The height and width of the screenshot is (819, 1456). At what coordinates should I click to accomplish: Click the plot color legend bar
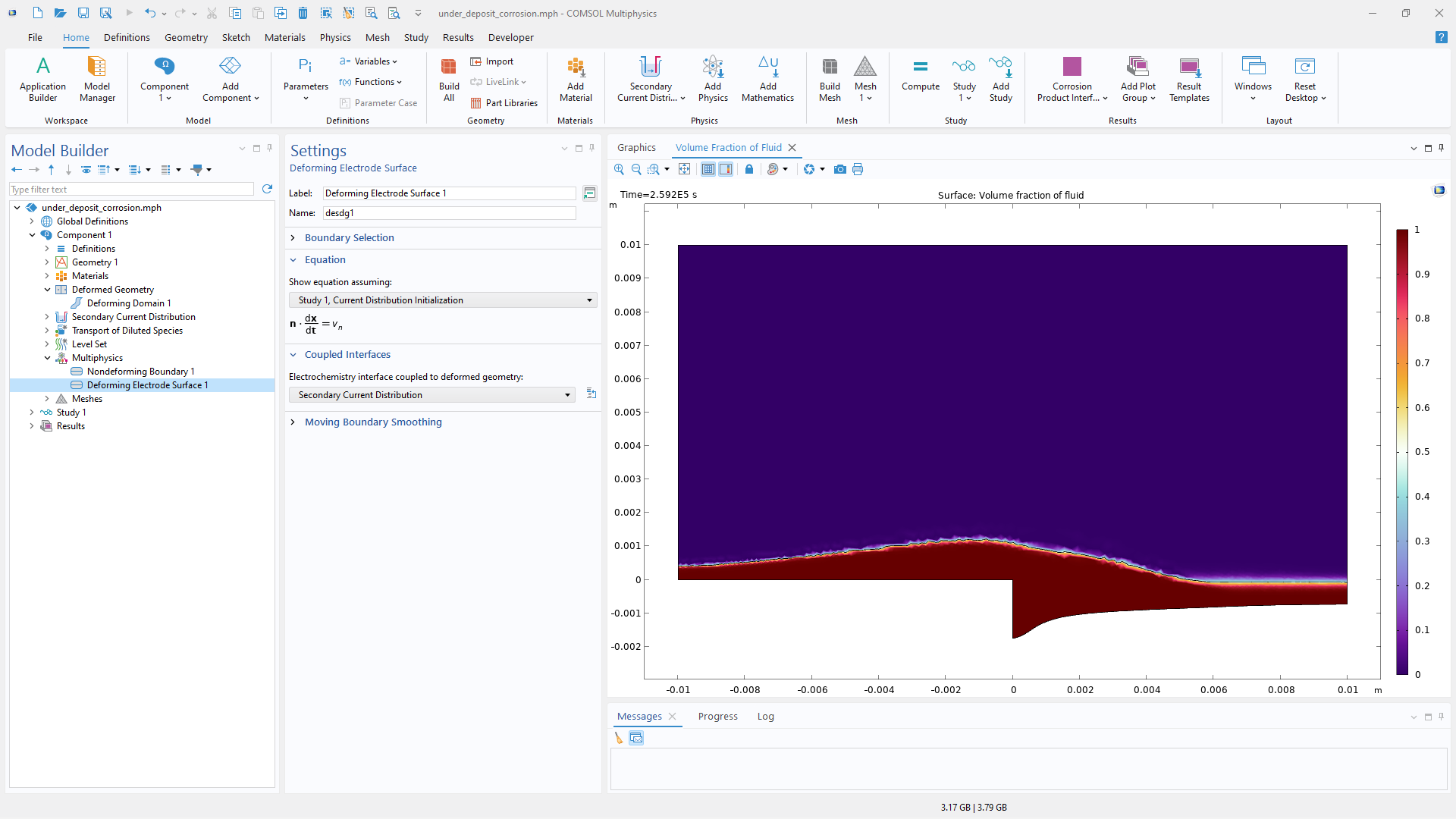[1402, 452]
